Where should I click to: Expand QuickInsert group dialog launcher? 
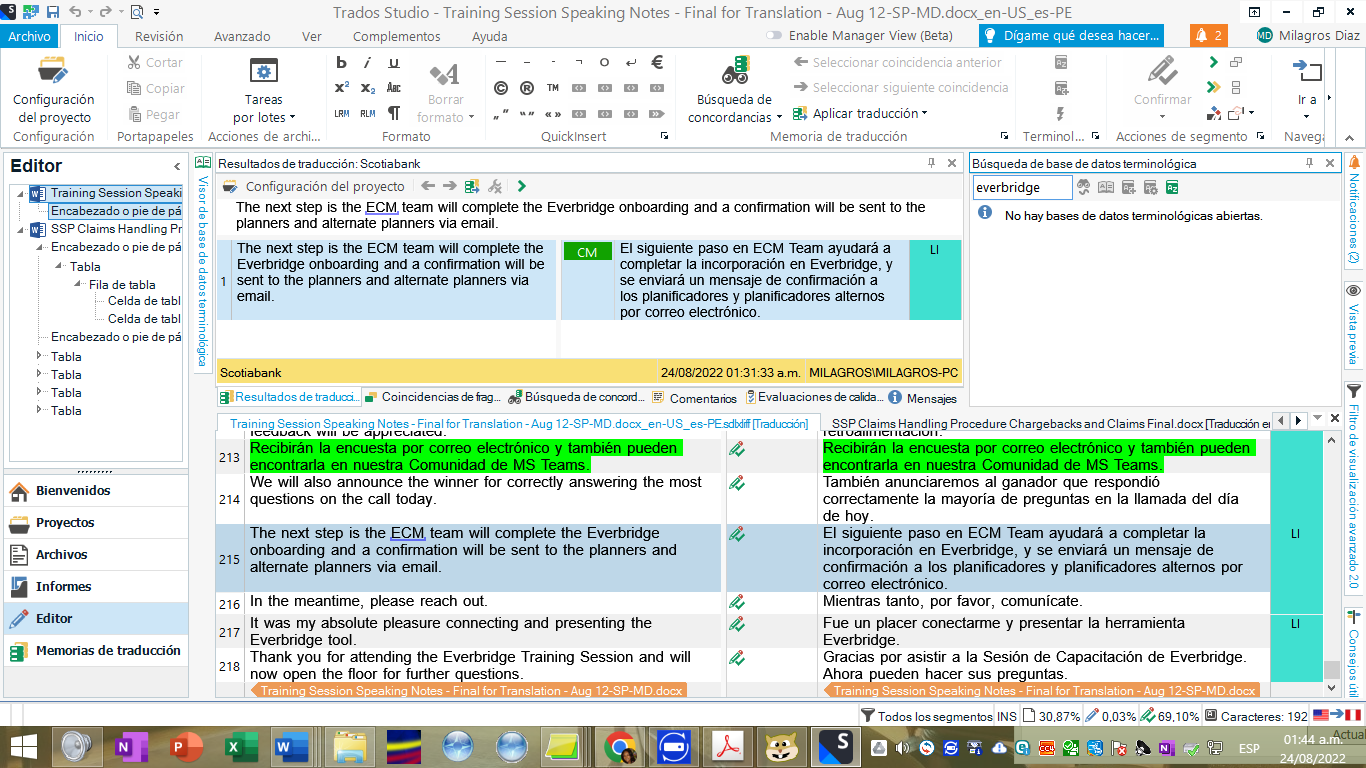[665, 136]
